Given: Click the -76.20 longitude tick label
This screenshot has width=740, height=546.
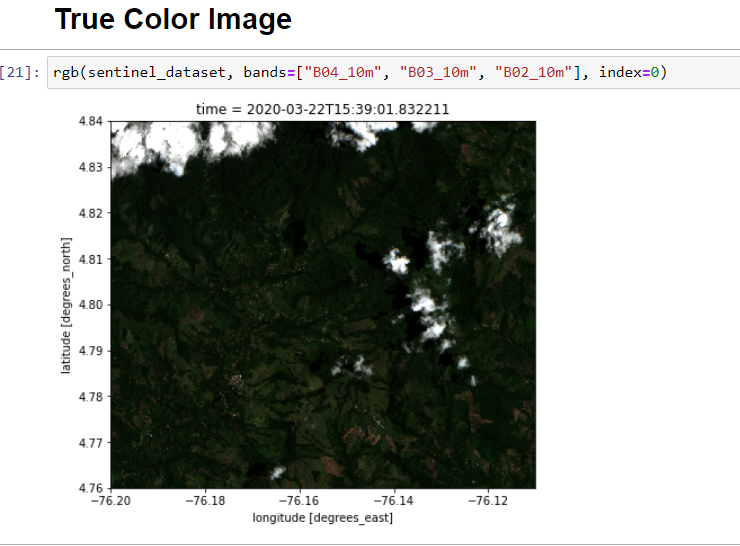Looking at the screenshot, I should tap(111, 501).
